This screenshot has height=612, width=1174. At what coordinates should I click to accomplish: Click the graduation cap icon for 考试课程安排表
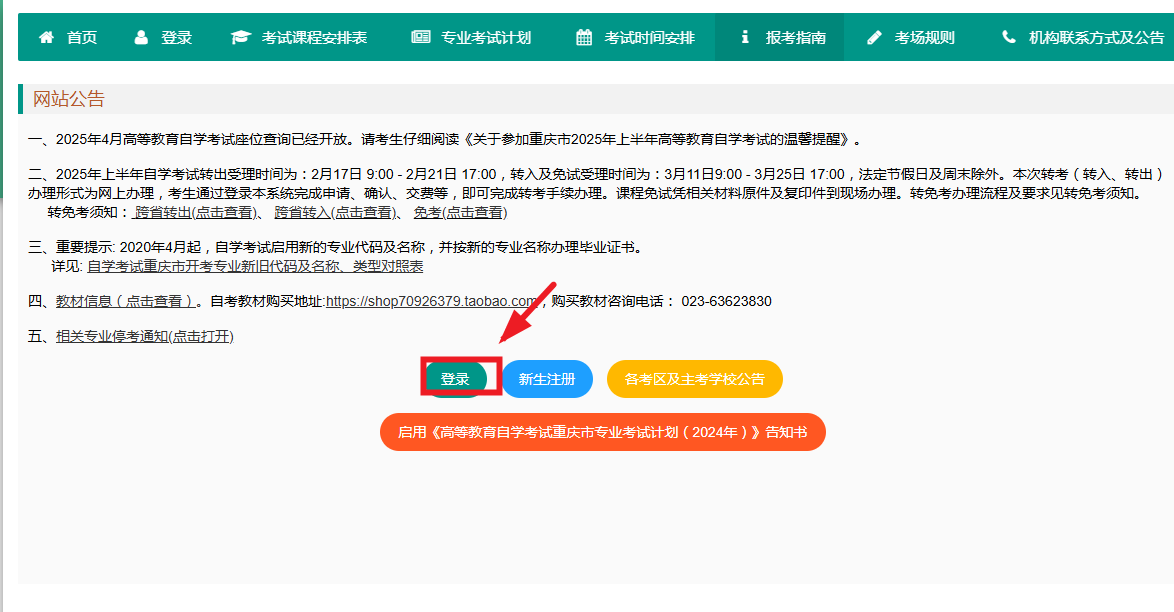[240, 38]
